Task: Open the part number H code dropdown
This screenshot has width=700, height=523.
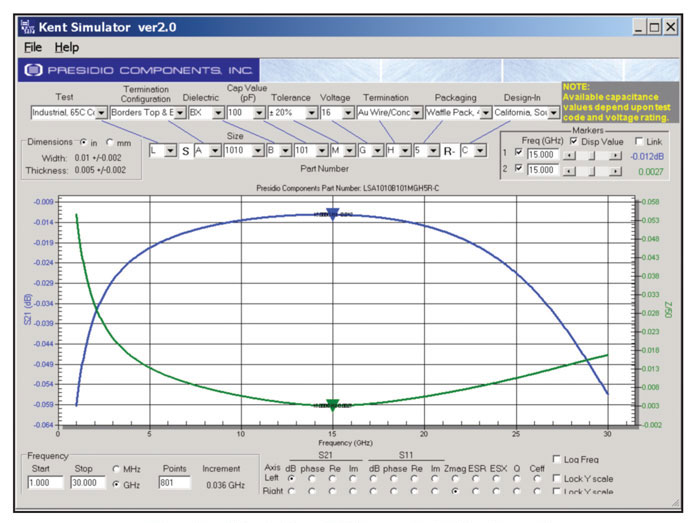Action: [405, 151]
